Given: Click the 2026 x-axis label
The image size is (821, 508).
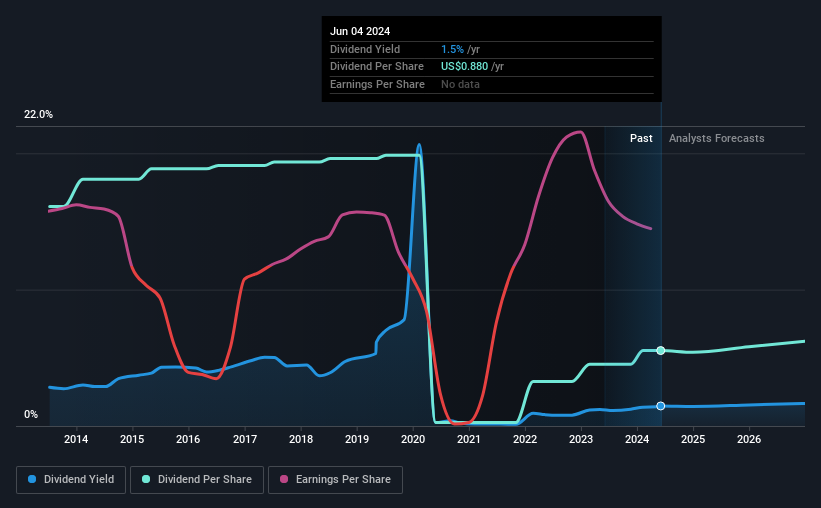Looking at the screenshot, I should [749, 439].
